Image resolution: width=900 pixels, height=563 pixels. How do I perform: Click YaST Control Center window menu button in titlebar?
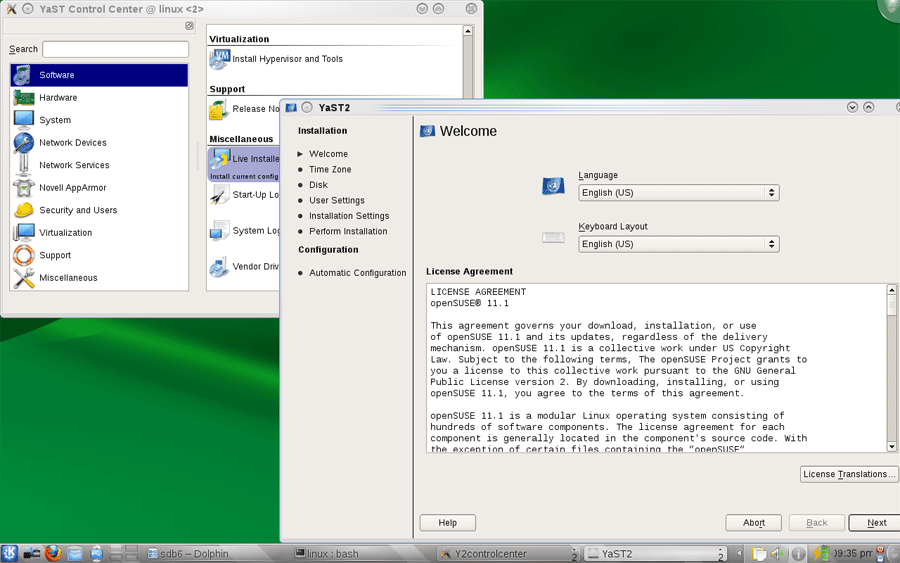pyautogui.click(x=11, y=9)
